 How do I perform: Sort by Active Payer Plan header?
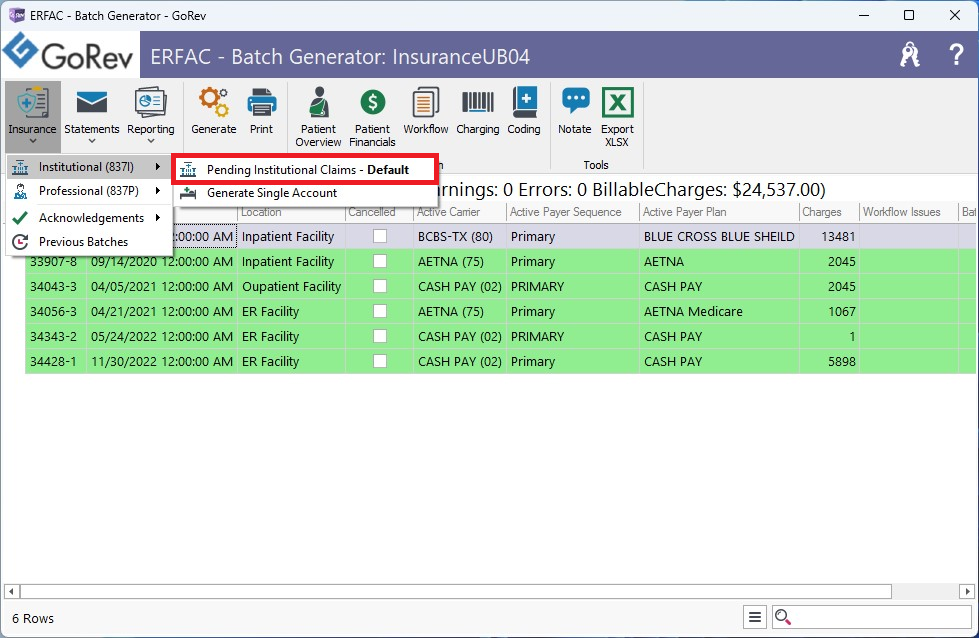(719, 212)
